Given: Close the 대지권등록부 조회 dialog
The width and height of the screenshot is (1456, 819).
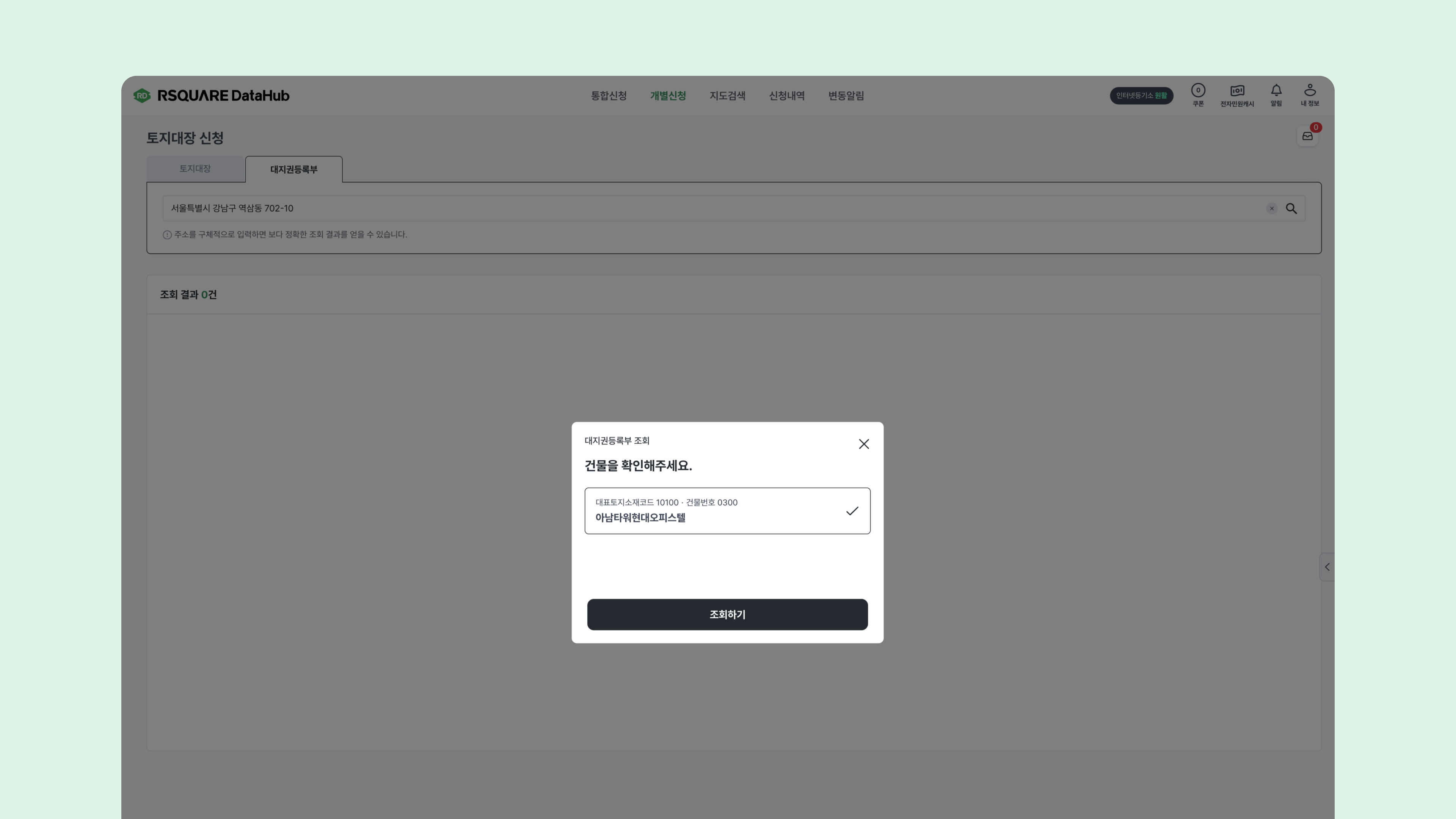Looking at the screenshot, I should [x=864, y=444].
